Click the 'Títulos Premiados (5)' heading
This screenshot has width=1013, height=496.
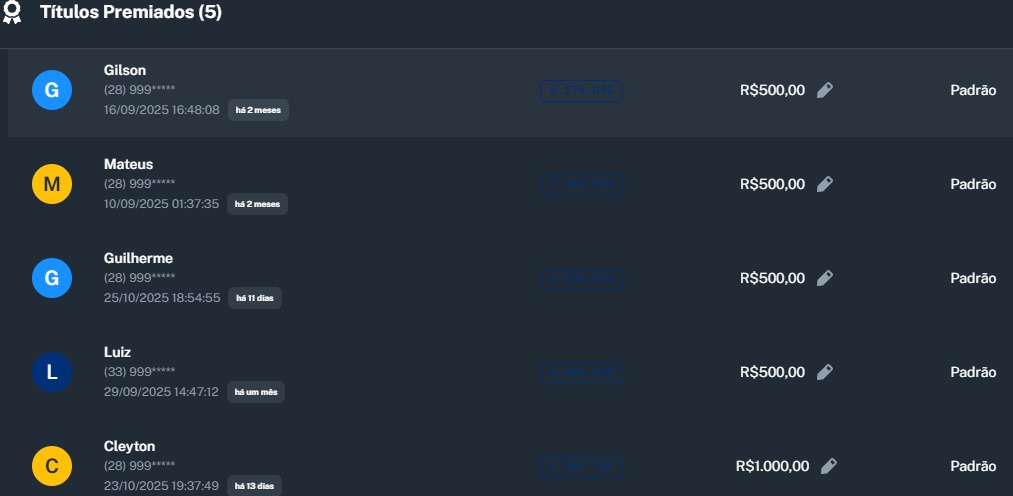point(131,13)
